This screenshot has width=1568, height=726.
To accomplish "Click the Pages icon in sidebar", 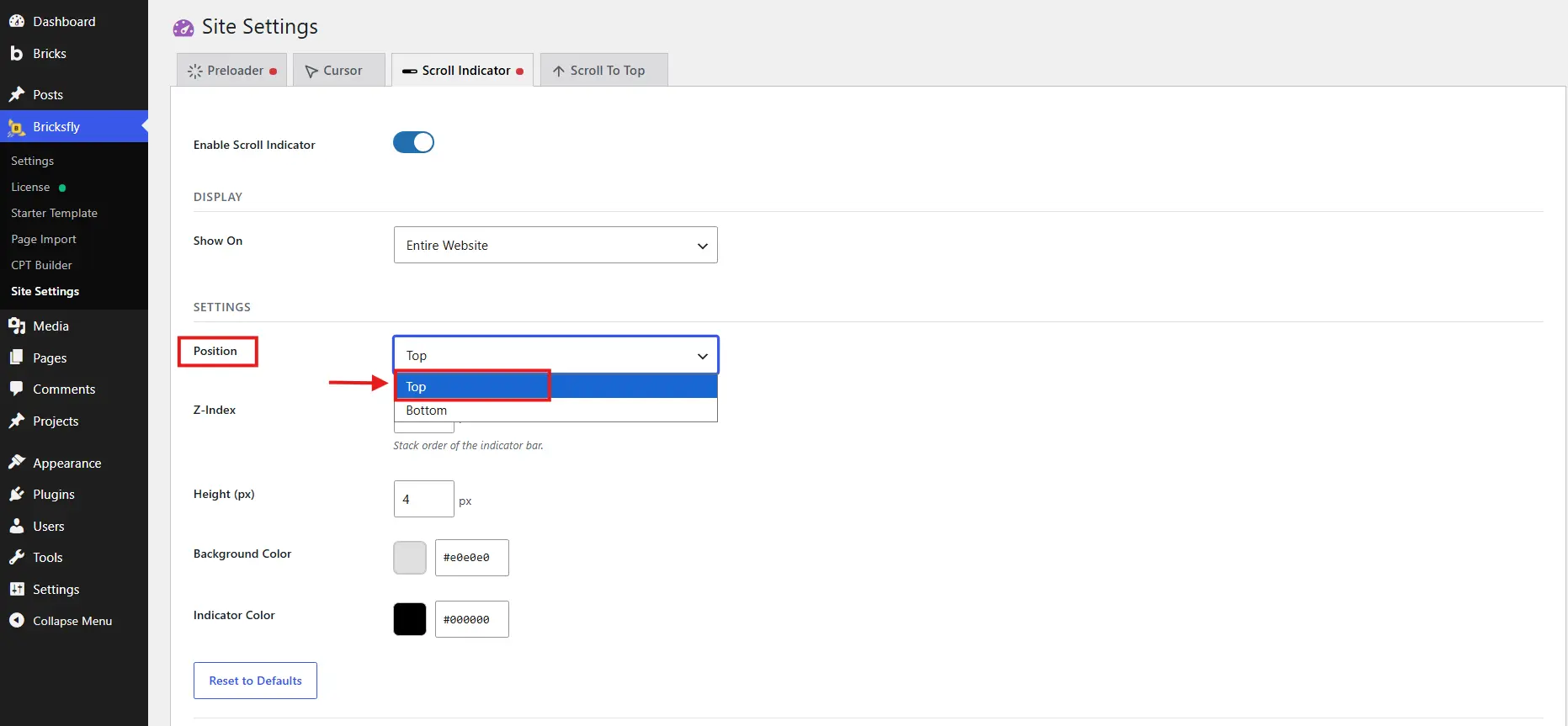I will 17,358.
